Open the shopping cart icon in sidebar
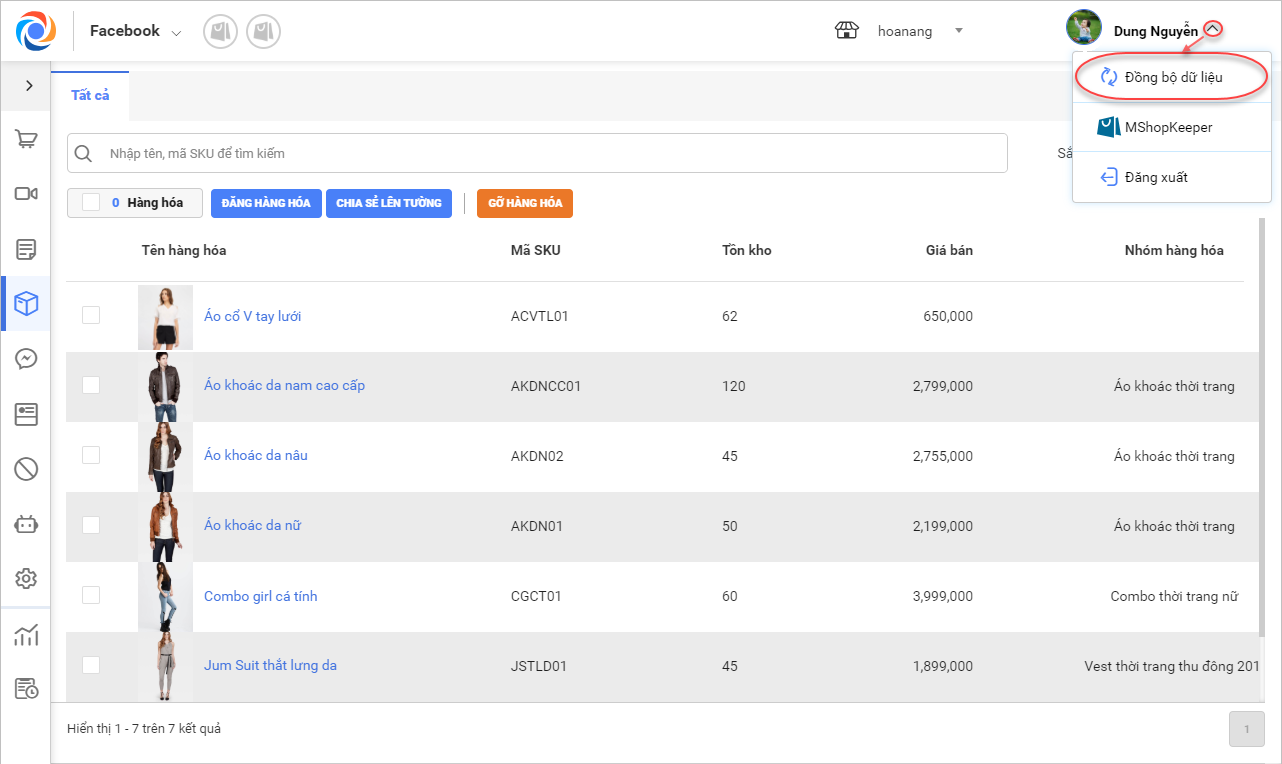Viewport: 1282px width, 764px height. click(26, 140)
